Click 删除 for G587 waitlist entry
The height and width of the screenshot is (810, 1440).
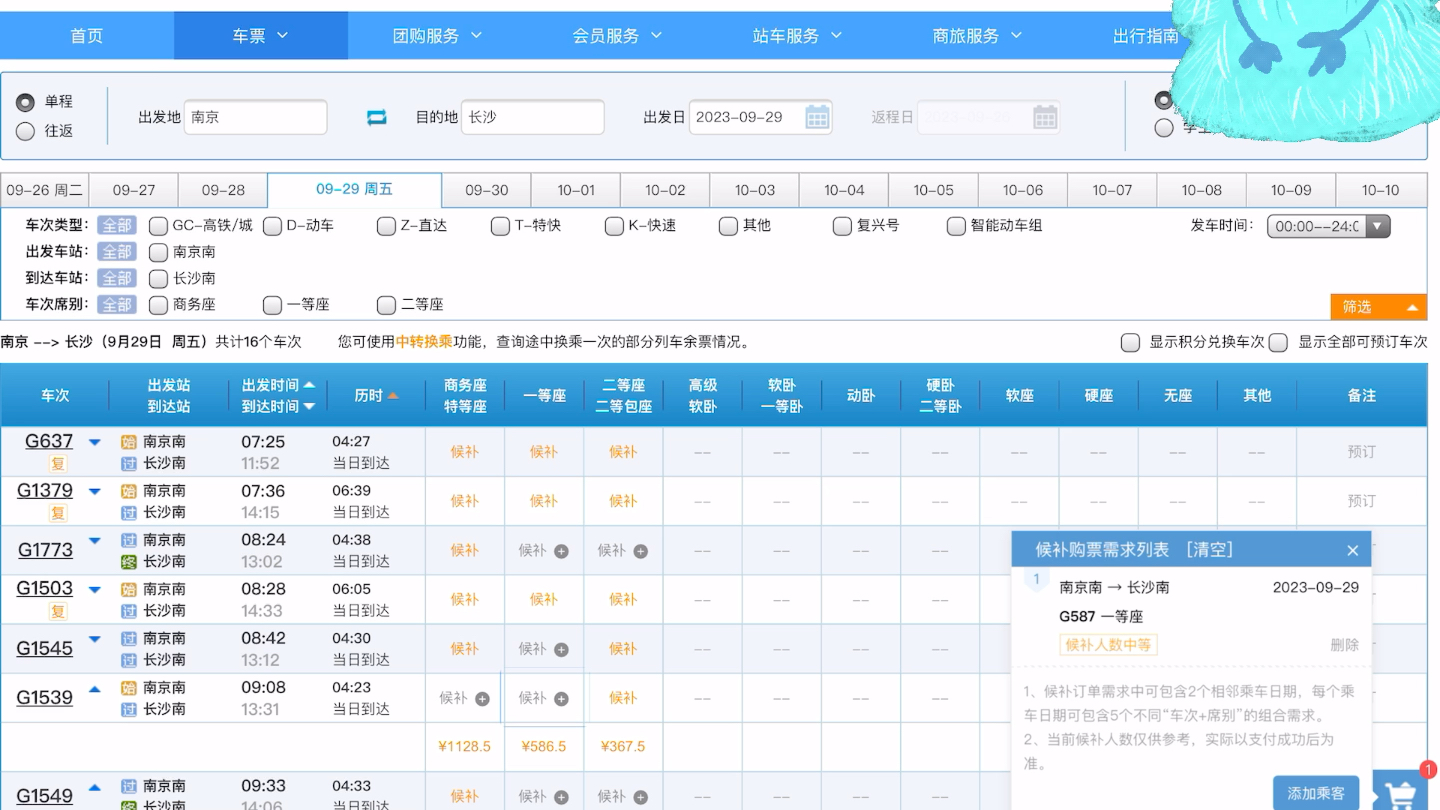[1344, 645]
